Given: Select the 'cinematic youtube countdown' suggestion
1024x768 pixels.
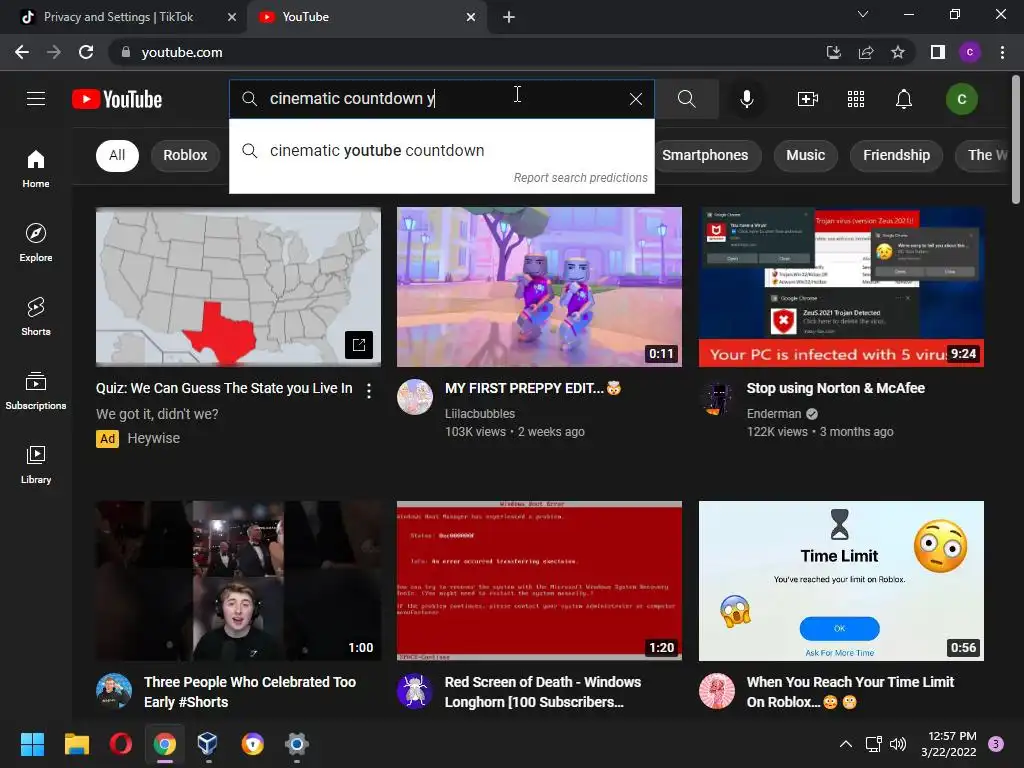Looking at the screenshot, I should coord(441,151).
